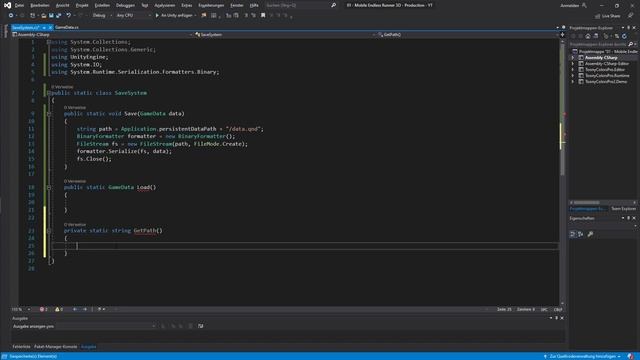Start debugging with An Unity anfügen

tap(174, 16)
